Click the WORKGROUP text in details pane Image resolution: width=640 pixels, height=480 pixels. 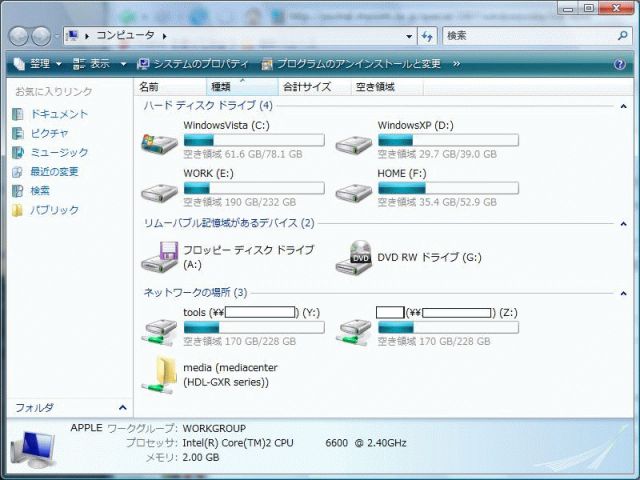click(x=214, y=429)
